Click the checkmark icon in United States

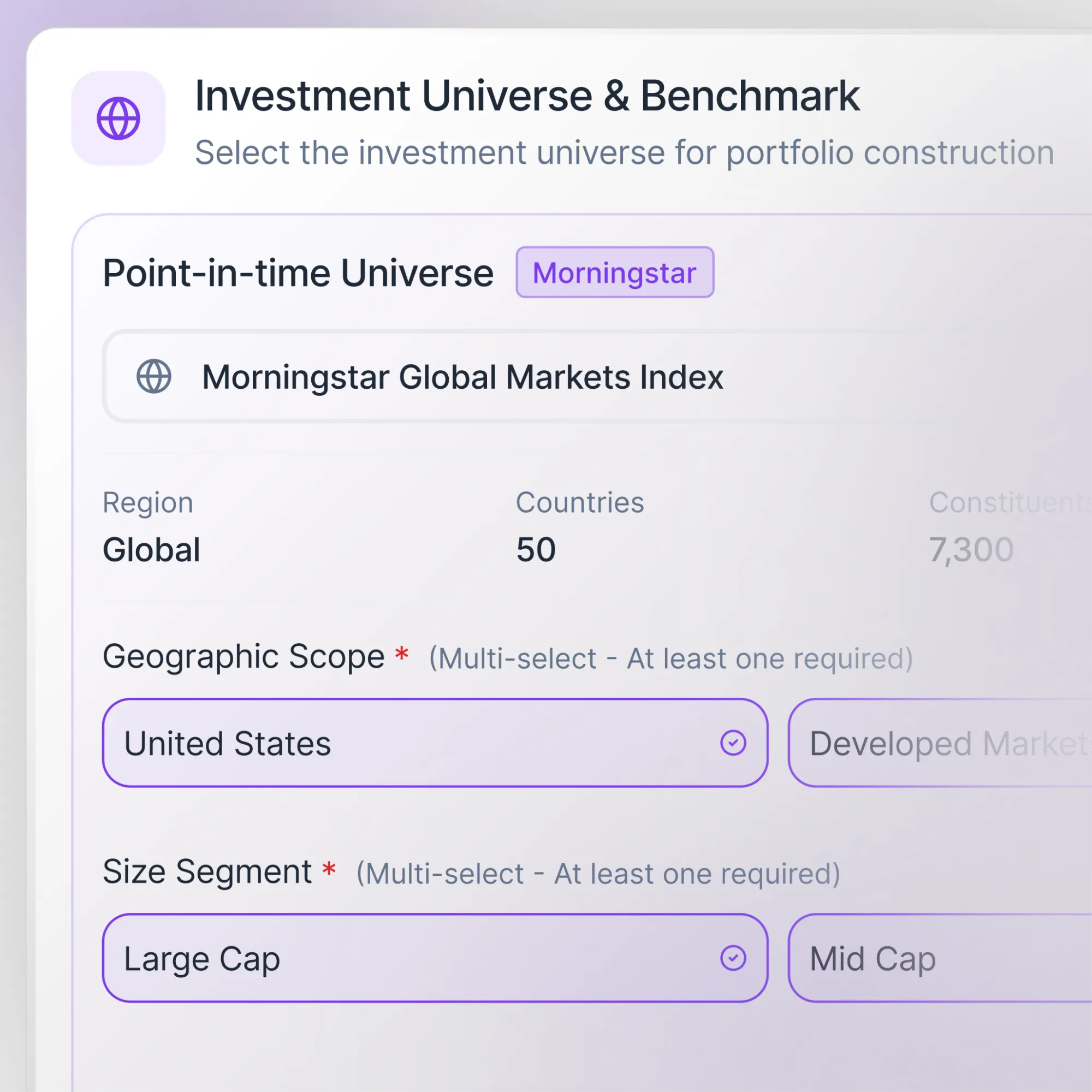733,743
